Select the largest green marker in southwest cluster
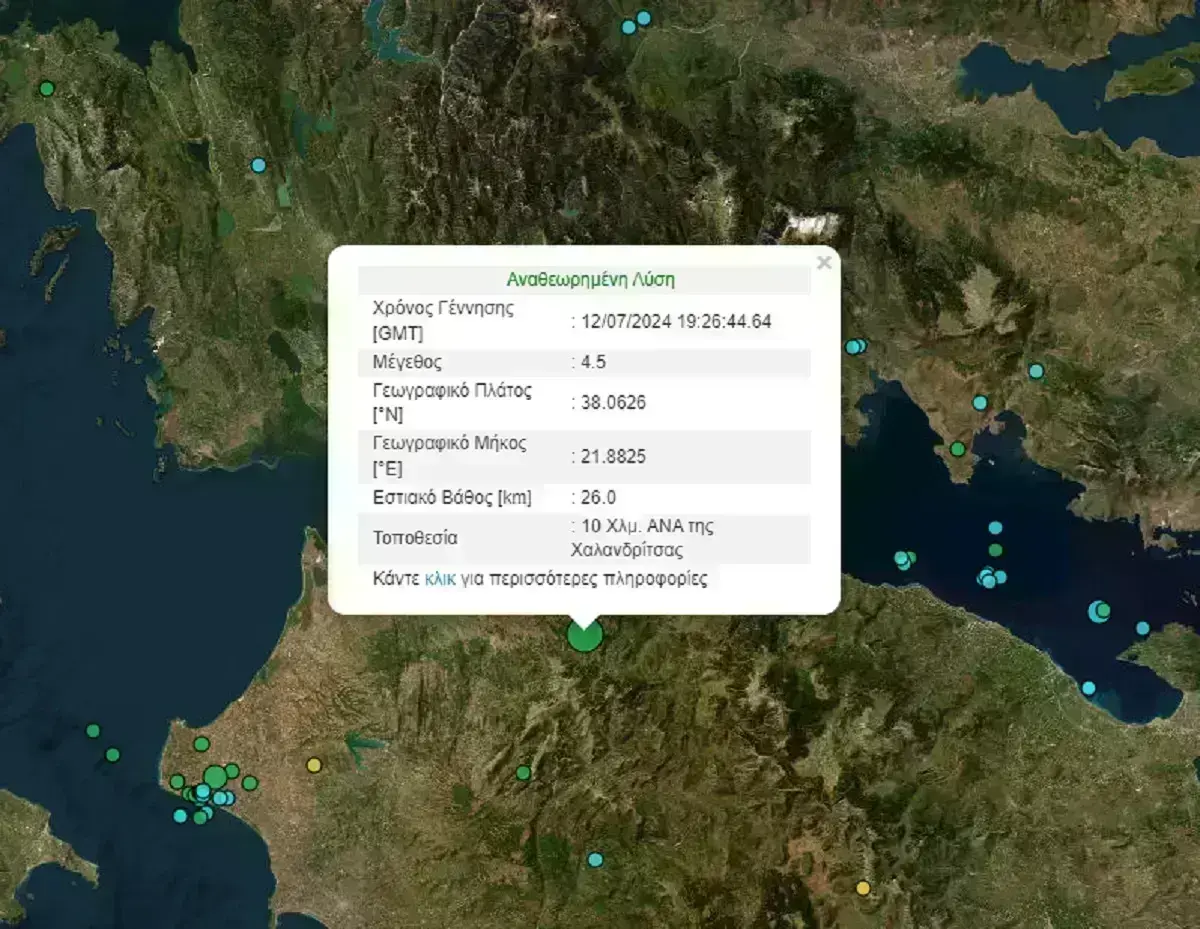The height and width of the screenshot is (929, 1200). tap(215, 777)
